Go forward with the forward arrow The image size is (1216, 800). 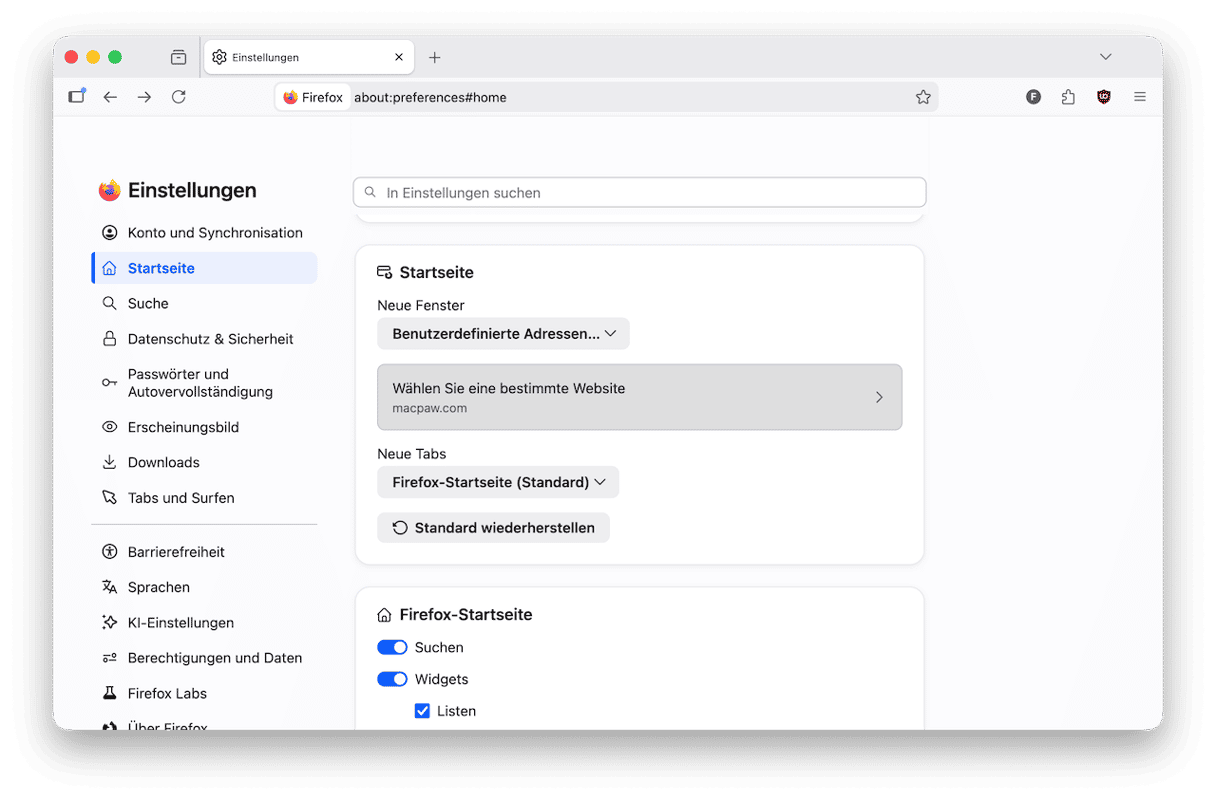144,97
